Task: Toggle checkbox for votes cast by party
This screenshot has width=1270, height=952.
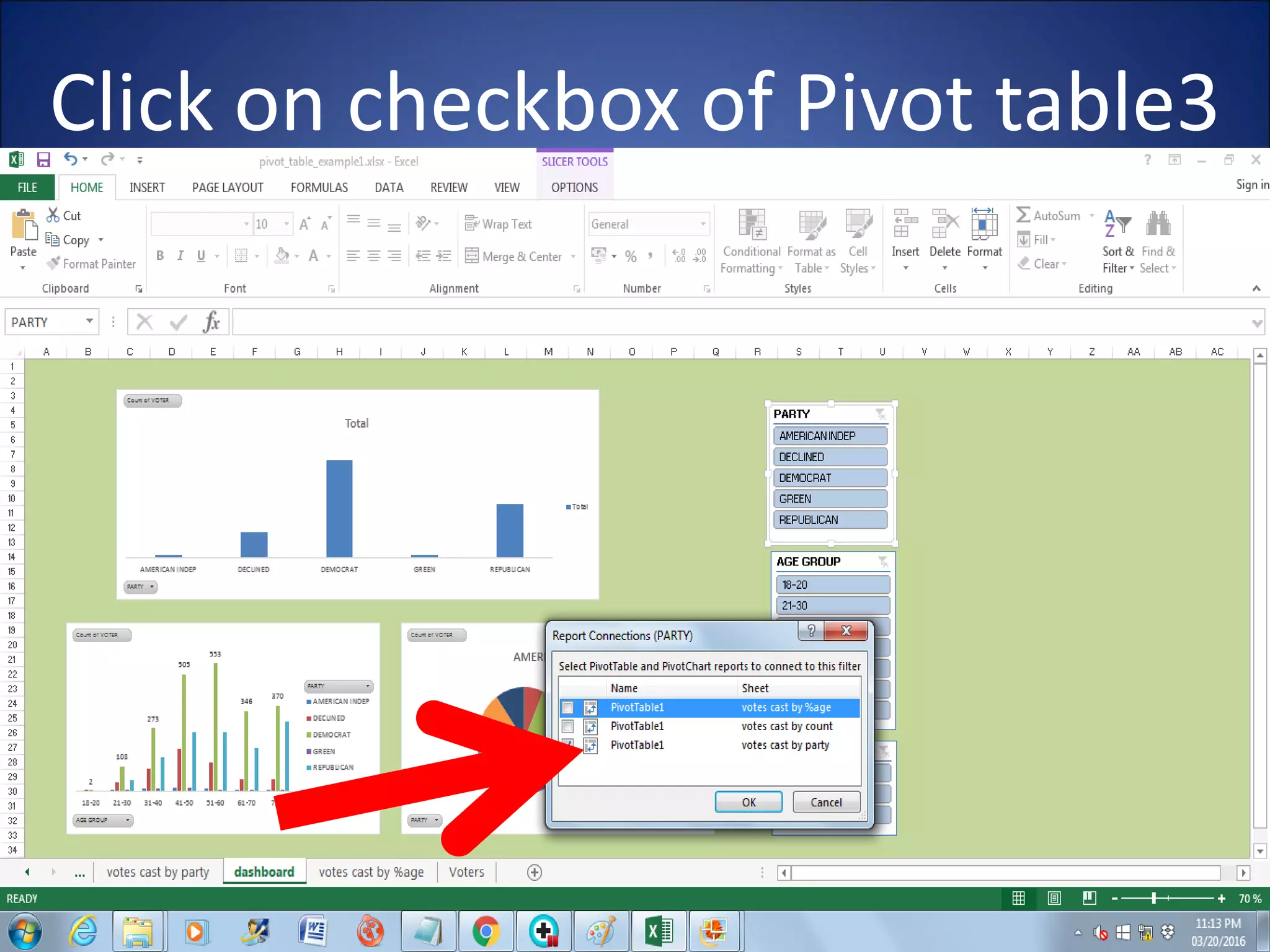Action: pos(567,744)
